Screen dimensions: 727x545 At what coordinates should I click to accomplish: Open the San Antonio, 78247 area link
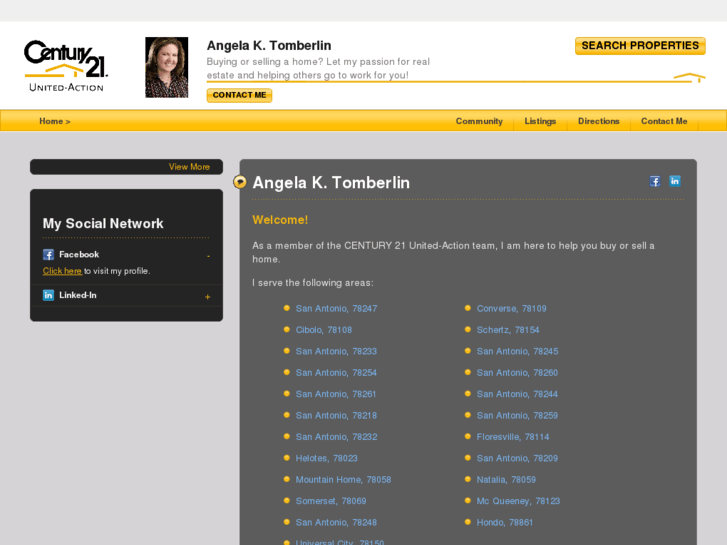(x=336, y=308)
